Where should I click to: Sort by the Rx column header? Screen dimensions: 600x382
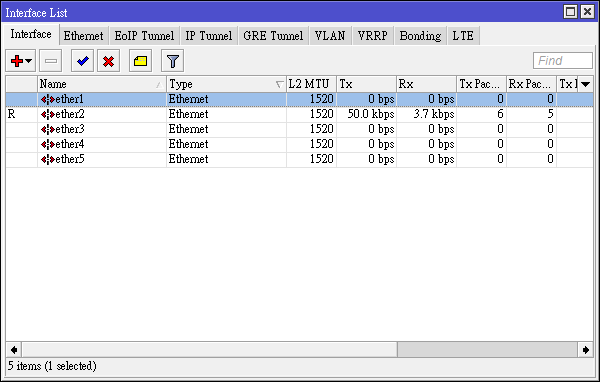pos(426,84)
